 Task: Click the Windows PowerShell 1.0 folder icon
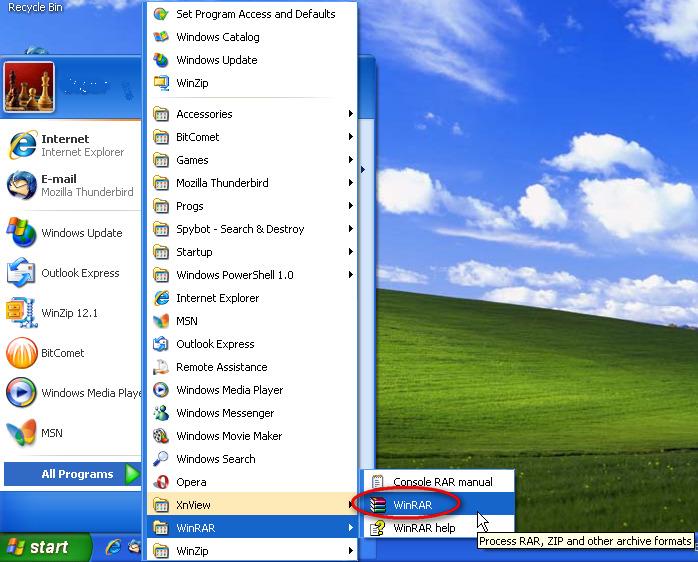tap(161, 275)
